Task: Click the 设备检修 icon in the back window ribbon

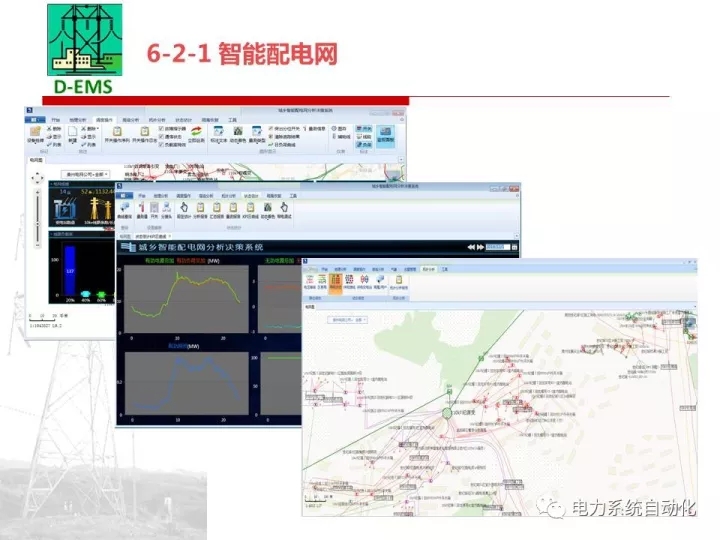Action: click(35, 135)
